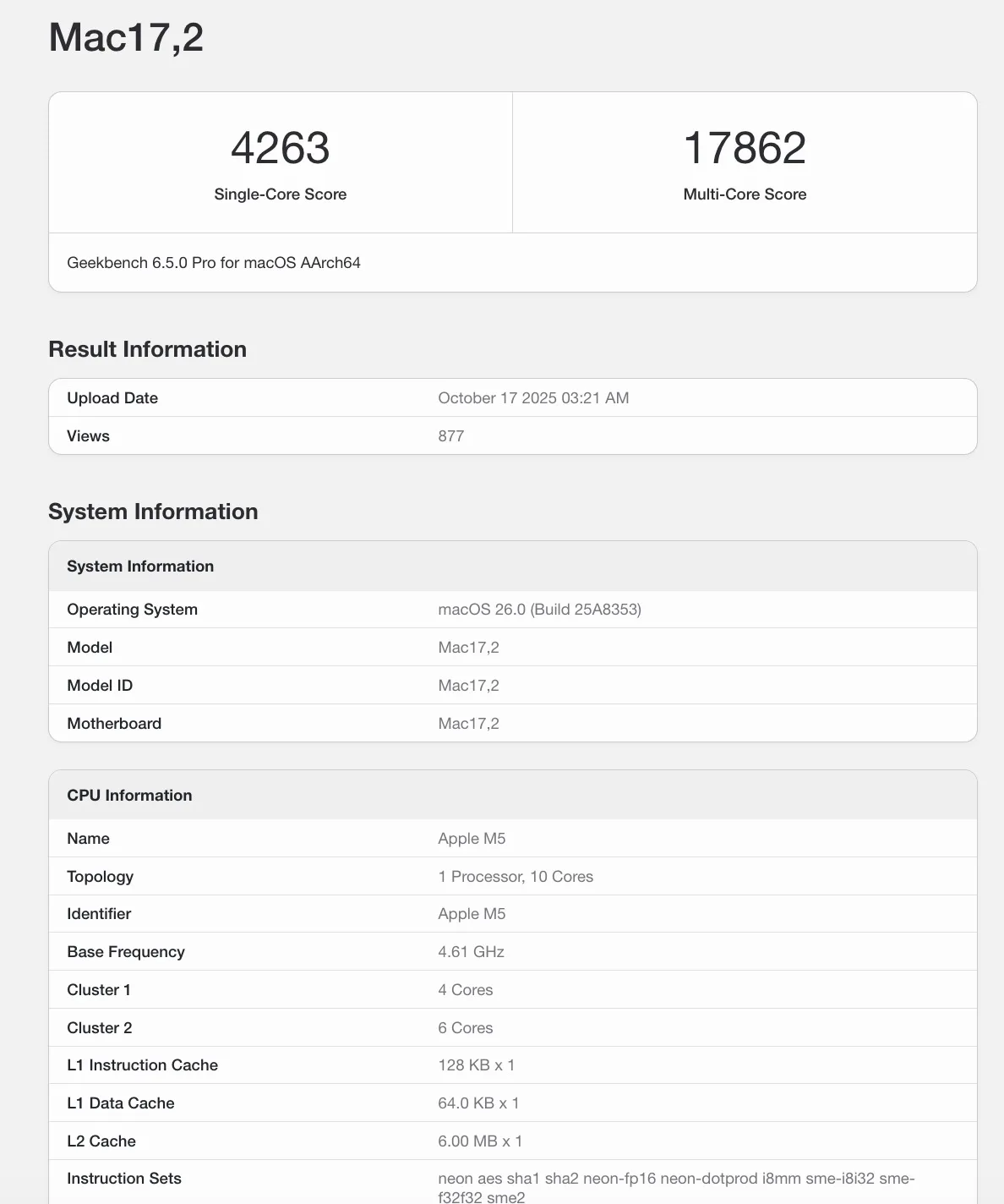The width and height of the screenshot is (1004, 1204).
Task: Click the Identifier label
Action: 99,914
